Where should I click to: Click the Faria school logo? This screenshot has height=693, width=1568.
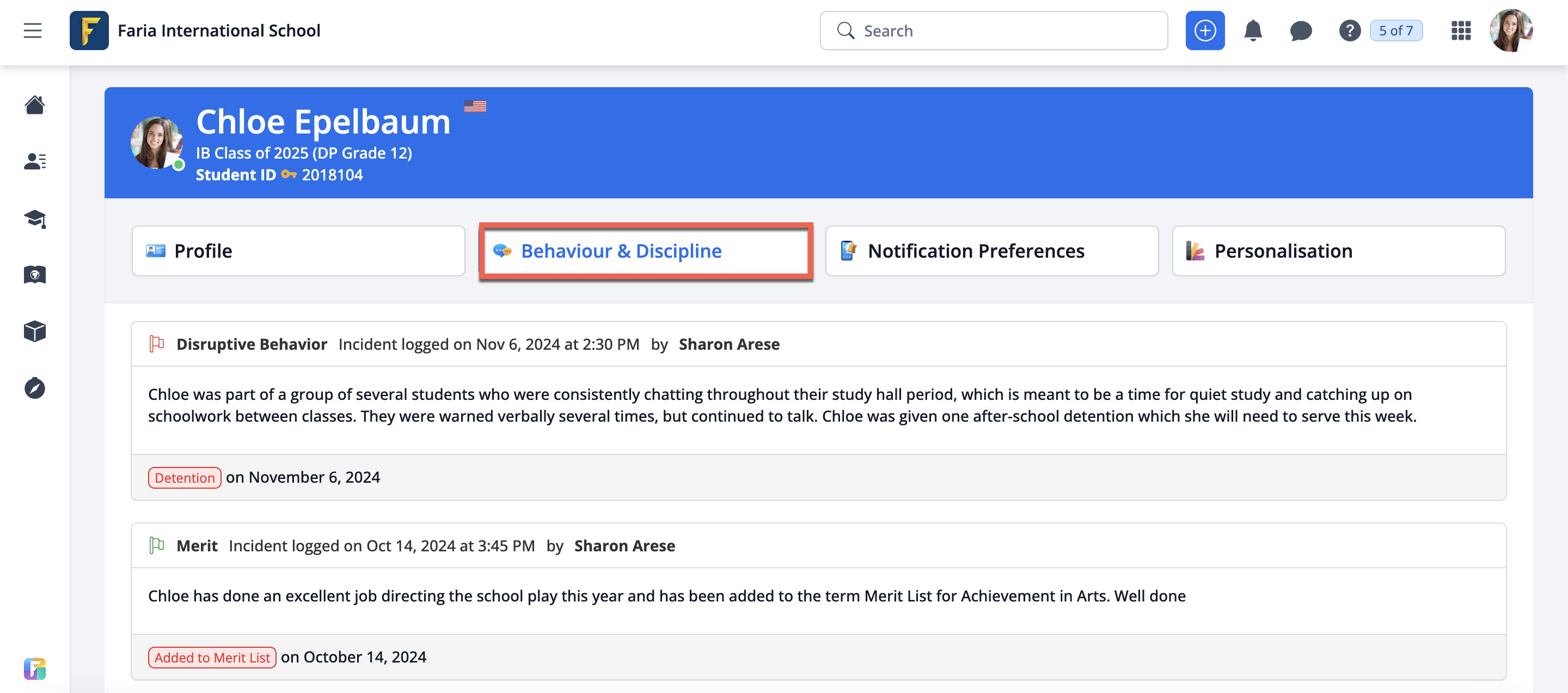point(89,31)
